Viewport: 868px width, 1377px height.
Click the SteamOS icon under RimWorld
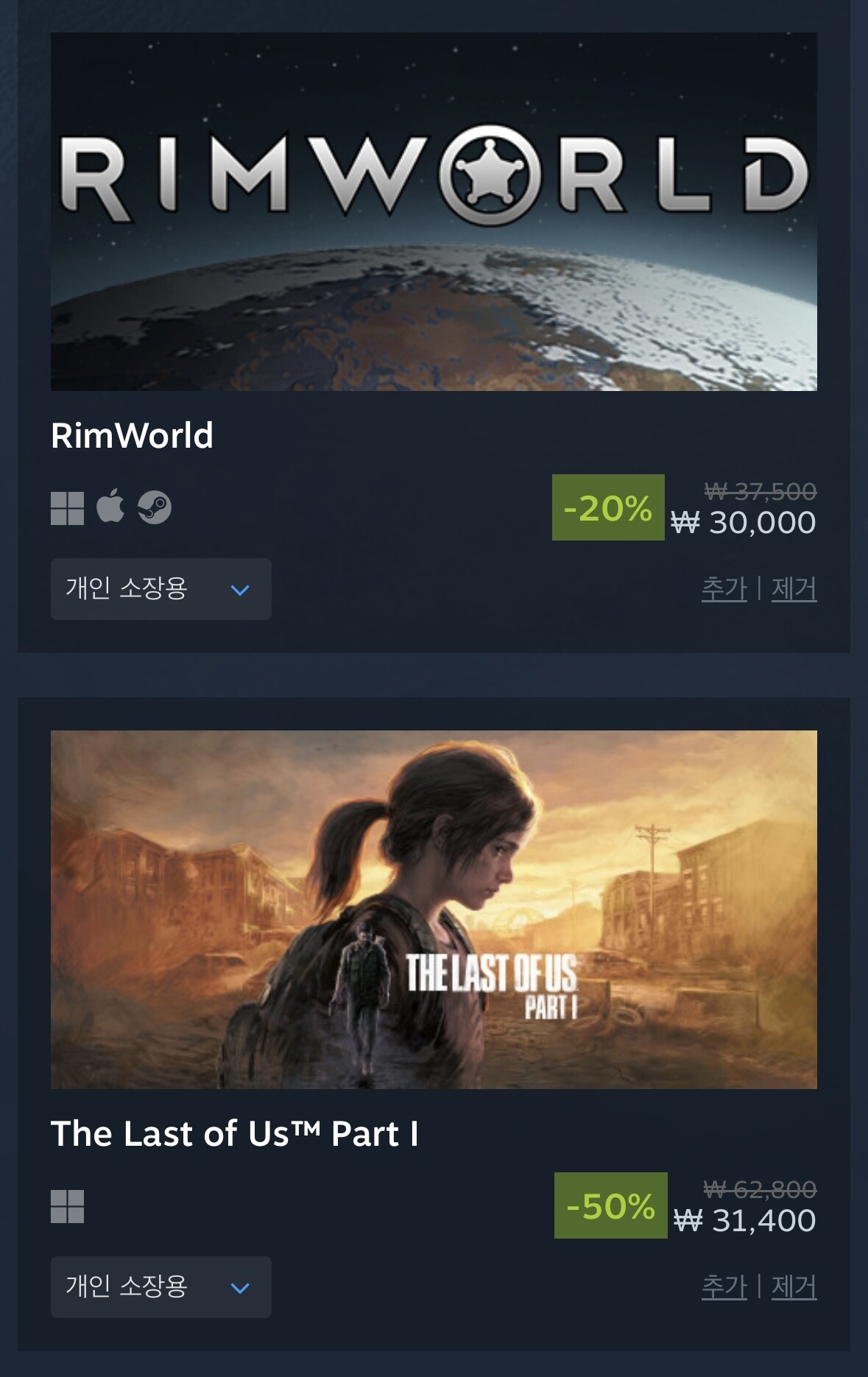pos(155,507)
